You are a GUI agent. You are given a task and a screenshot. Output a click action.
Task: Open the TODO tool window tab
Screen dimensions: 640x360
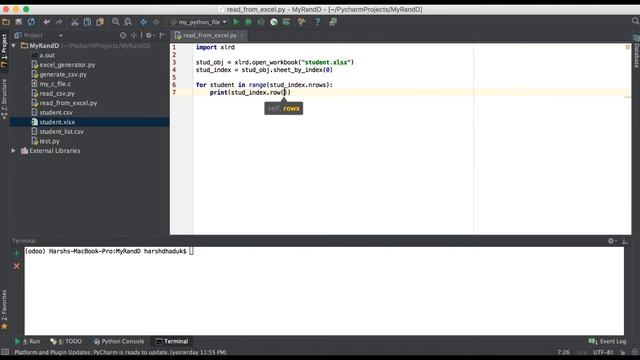coord(66,341)
